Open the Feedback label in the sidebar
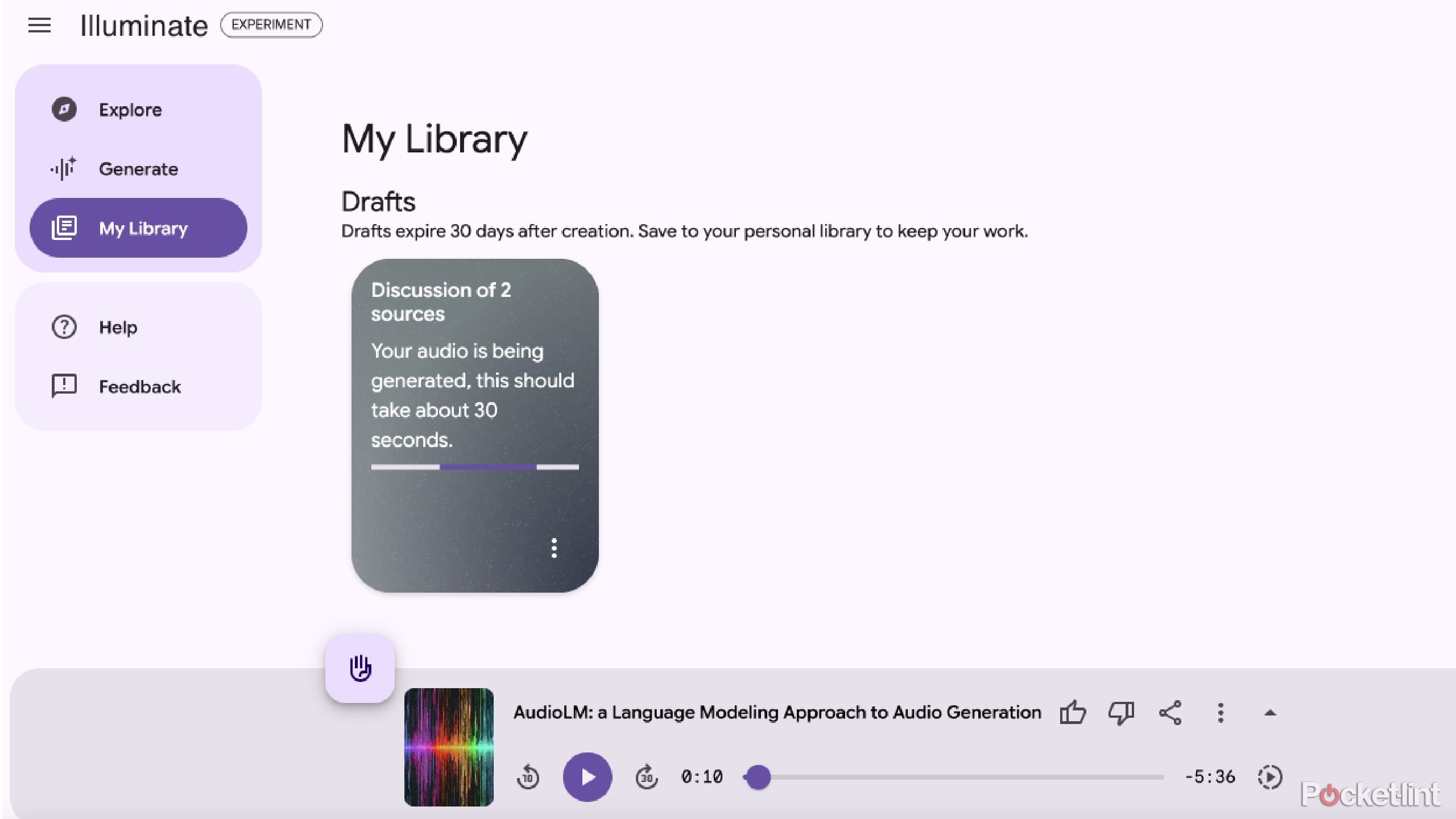This screenshot has width=1456, height=819. pyautogui.click(x=140, y=387)
